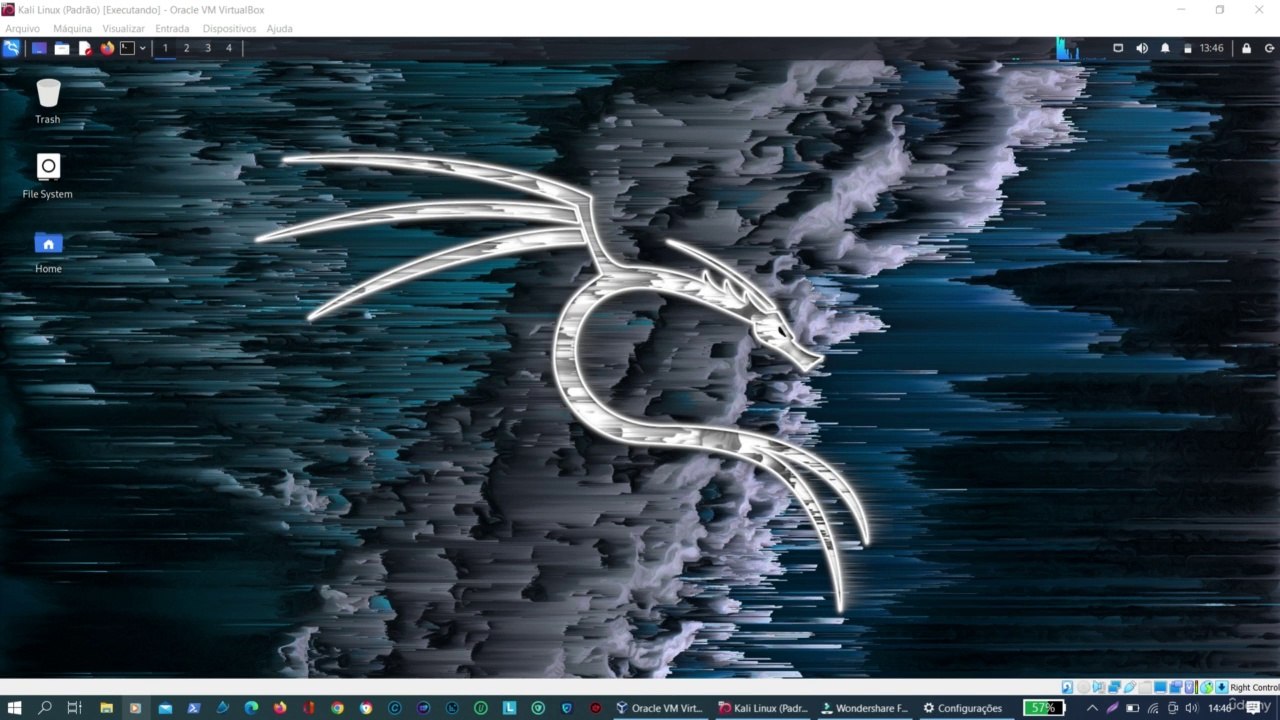This screenshot has width=1280, height=720.
Task: Click the 57% battery indicator
Action: [1043, 708]
